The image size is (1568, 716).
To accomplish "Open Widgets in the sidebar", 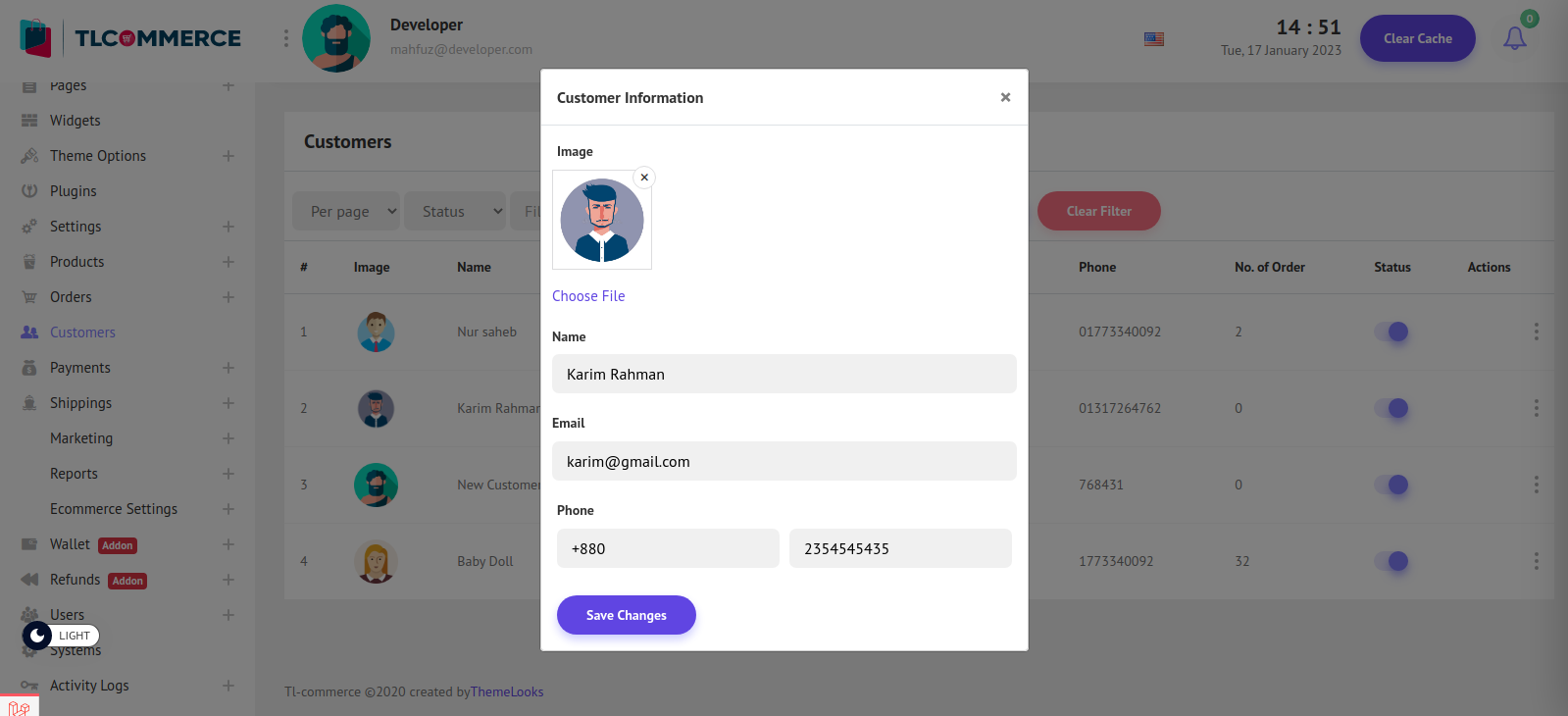I will (x=76, y=121).
